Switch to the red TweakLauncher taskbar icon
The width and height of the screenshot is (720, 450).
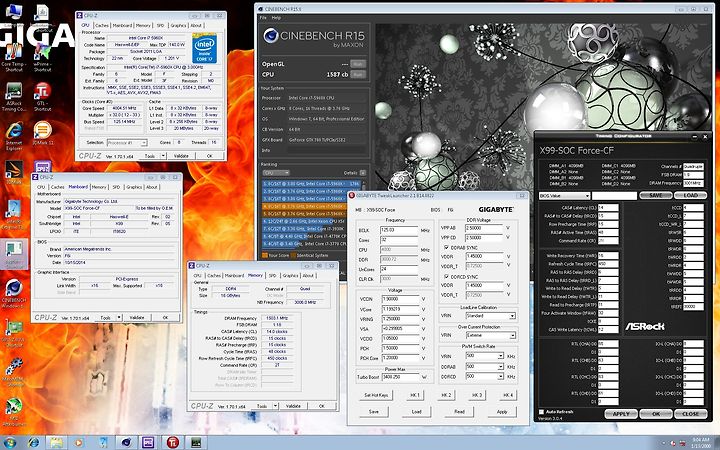click(172, 443)
